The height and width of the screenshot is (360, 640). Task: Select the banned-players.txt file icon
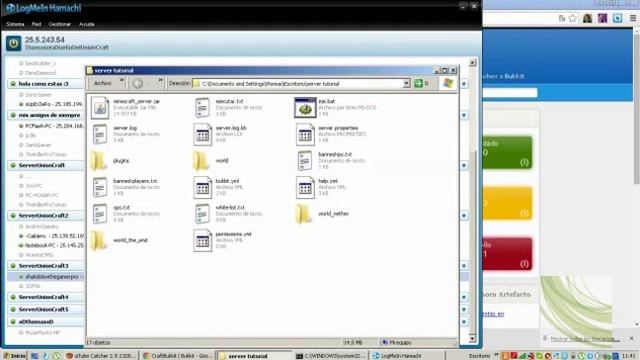(100, 187)
